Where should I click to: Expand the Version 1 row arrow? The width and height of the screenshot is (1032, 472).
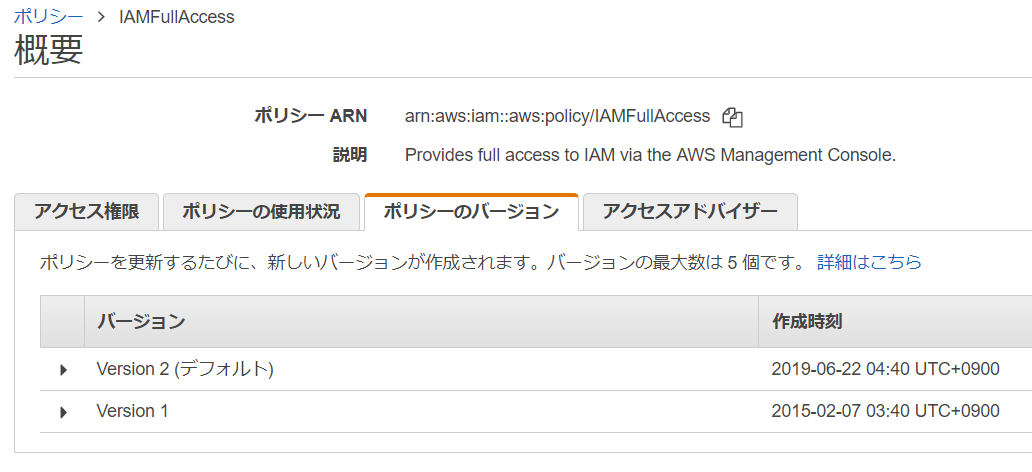tap(64, 412)
